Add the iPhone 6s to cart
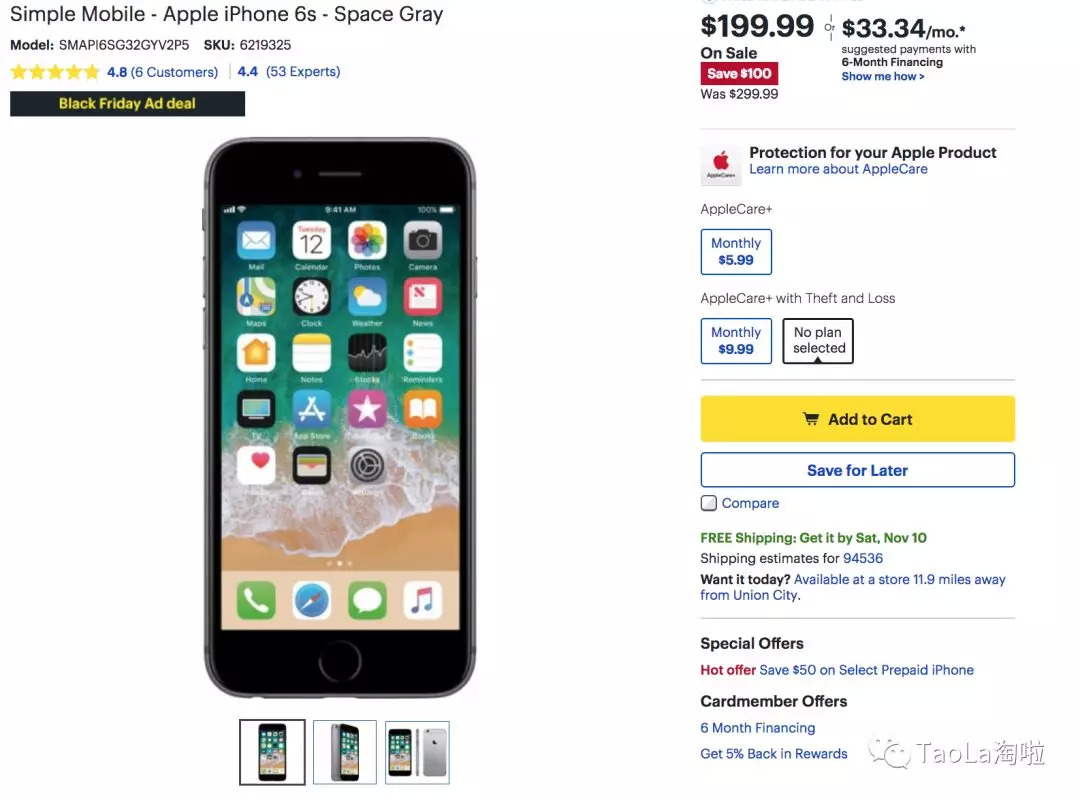The image size is (1080, 800). tap(858, 419)
